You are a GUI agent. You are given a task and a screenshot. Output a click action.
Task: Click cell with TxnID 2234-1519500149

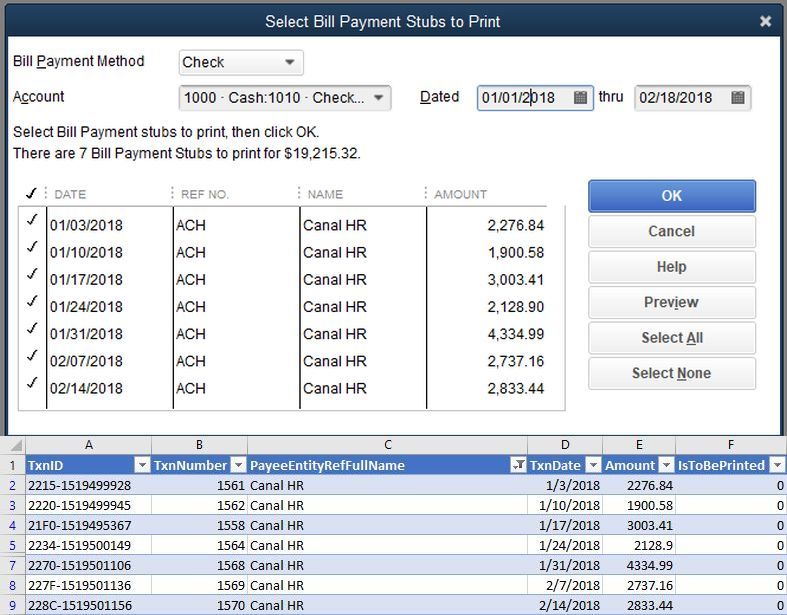(x=88, y=545)
